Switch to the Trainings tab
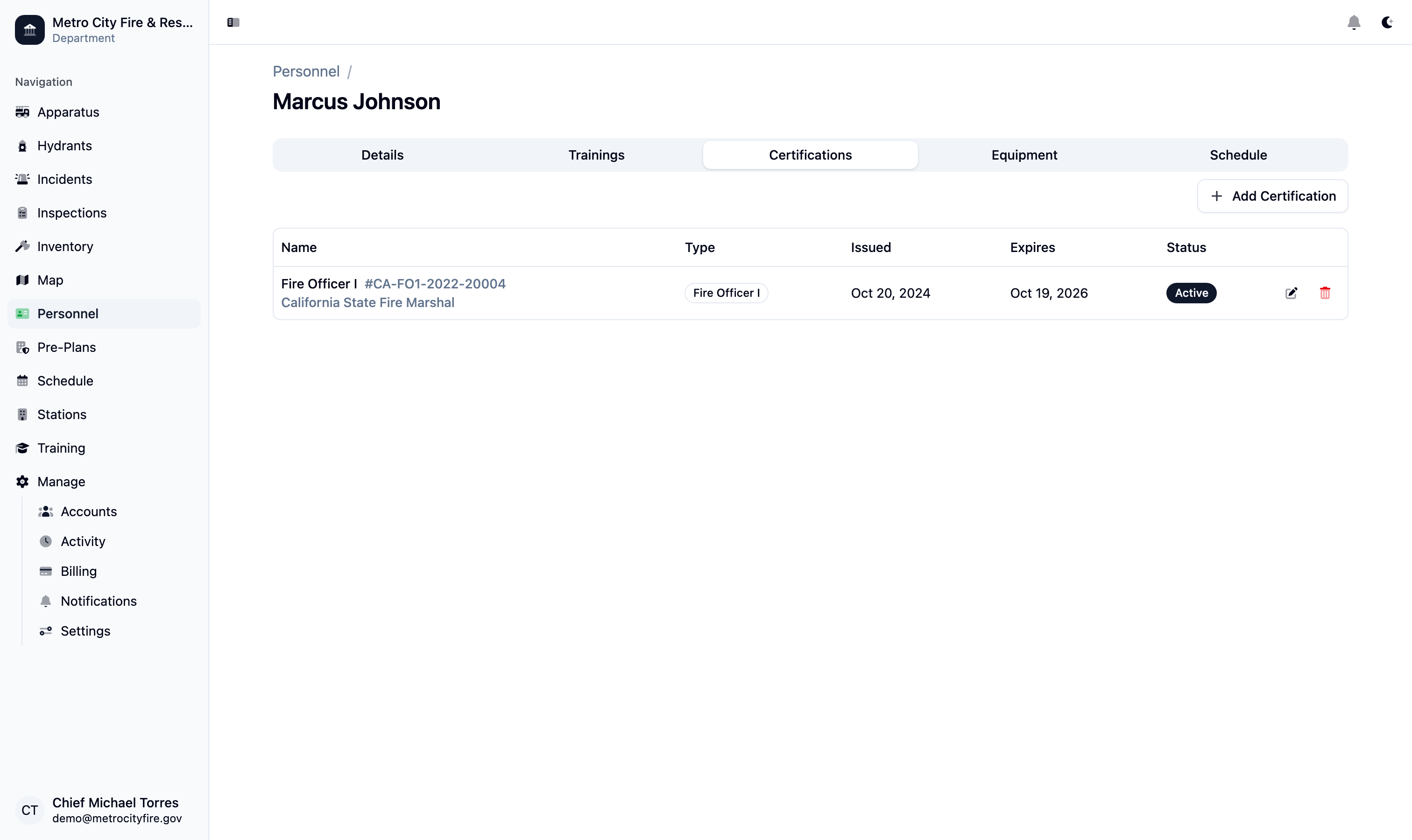This screenshot has width=1412, height=840. [596, 155]
